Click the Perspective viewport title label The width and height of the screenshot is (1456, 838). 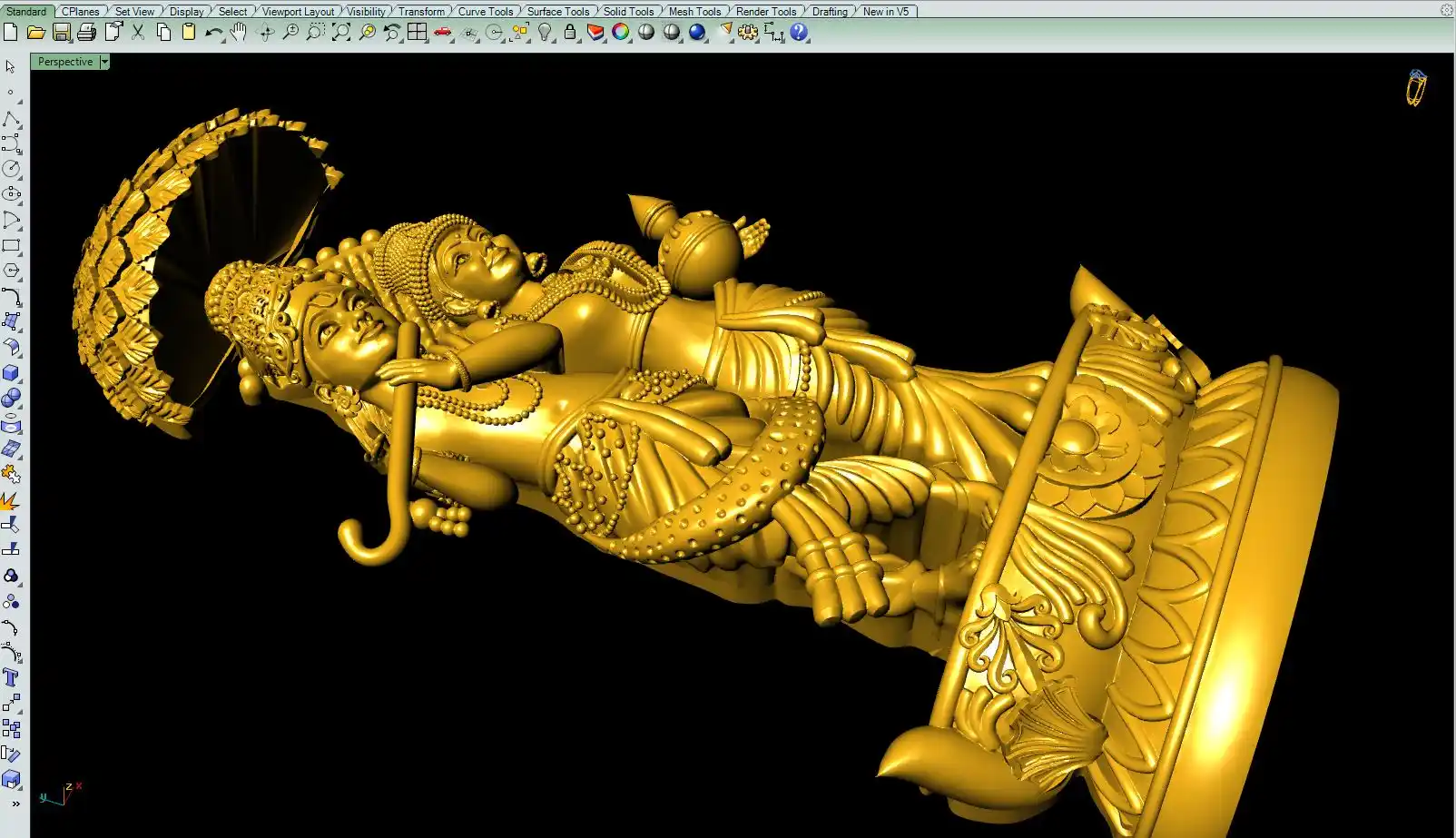(65, 62)
